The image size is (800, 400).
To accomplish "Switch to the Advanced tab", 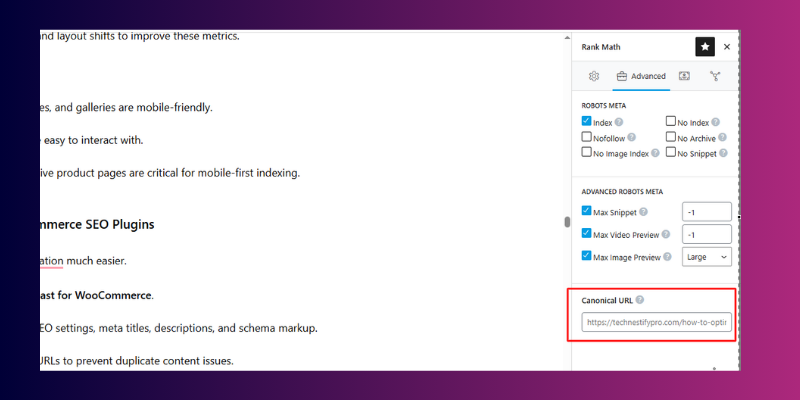I will [x=640, y=76].
